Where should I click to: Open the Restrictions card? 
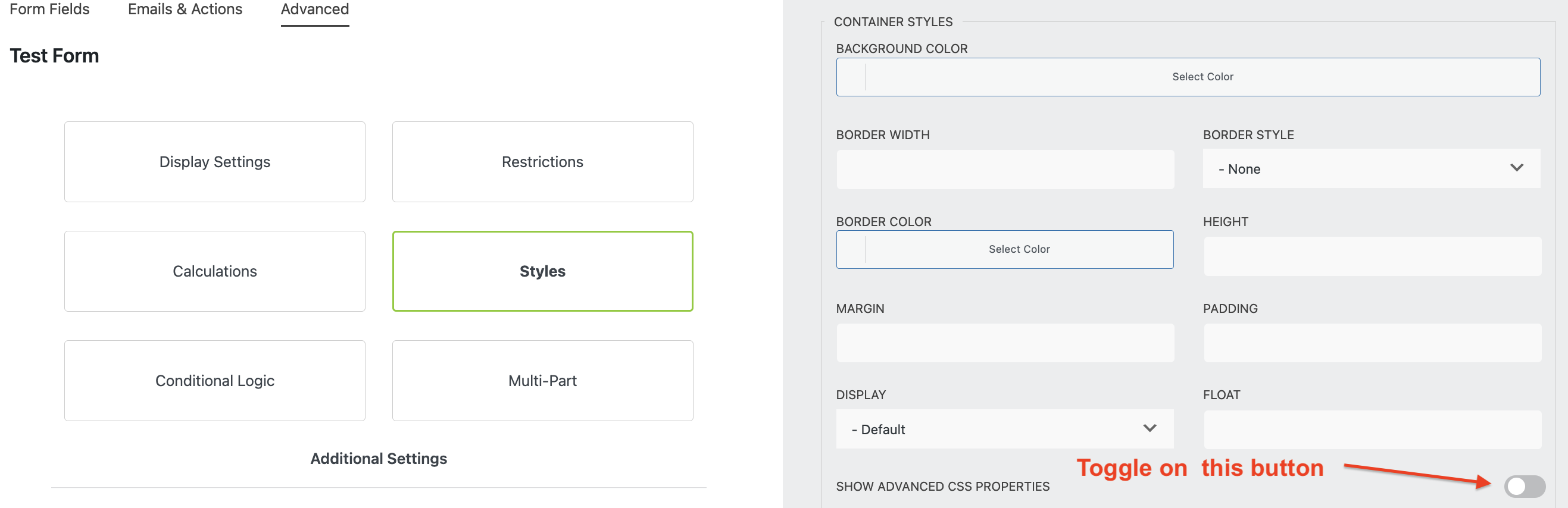tap(542, 162)
